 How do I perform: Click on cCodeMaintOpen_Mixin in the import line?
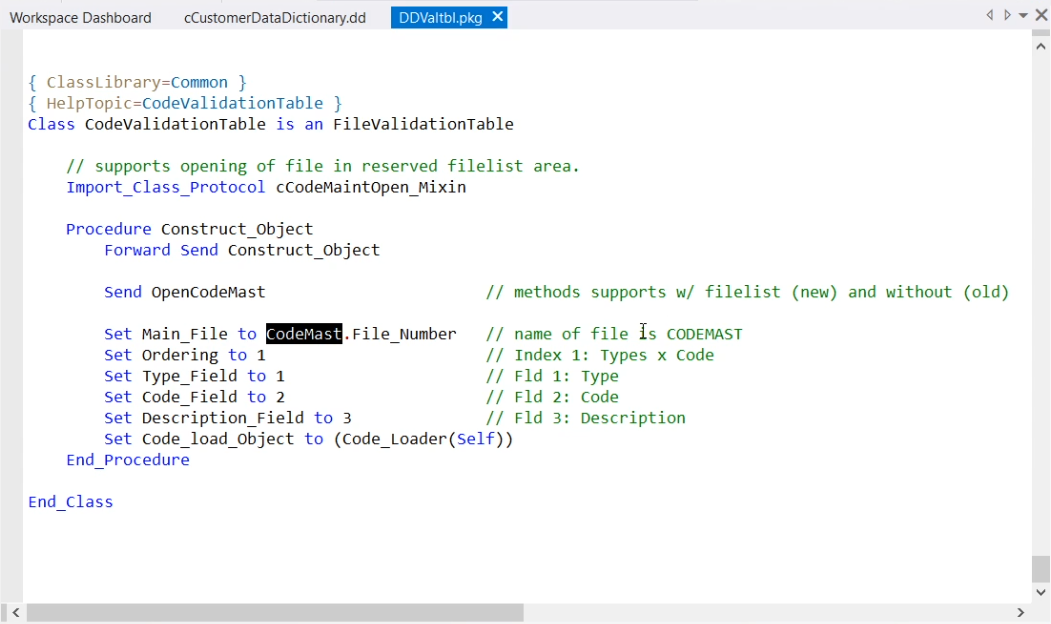371,187
